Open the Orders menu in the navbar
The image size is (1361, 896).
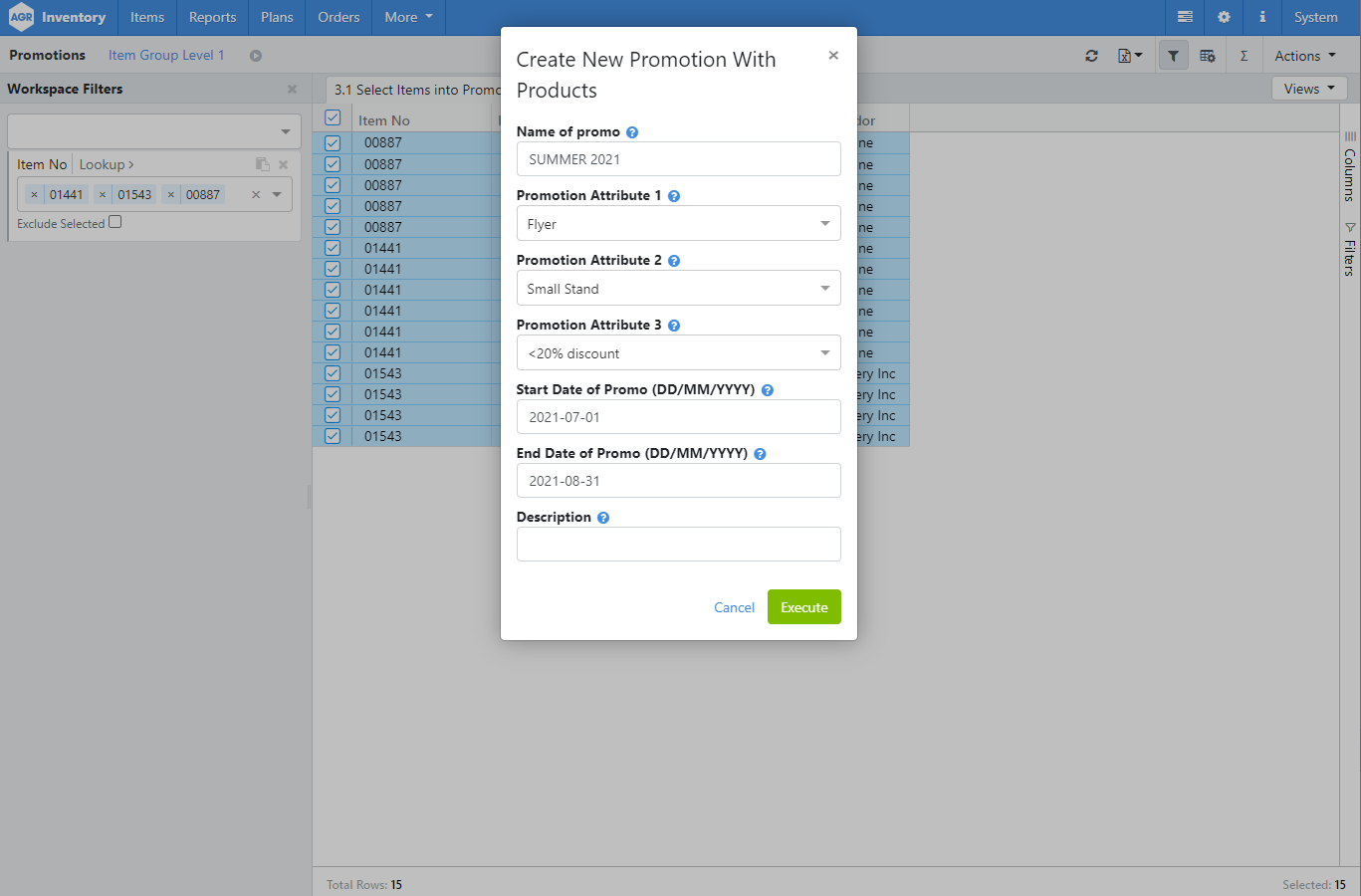pos(339,17)
